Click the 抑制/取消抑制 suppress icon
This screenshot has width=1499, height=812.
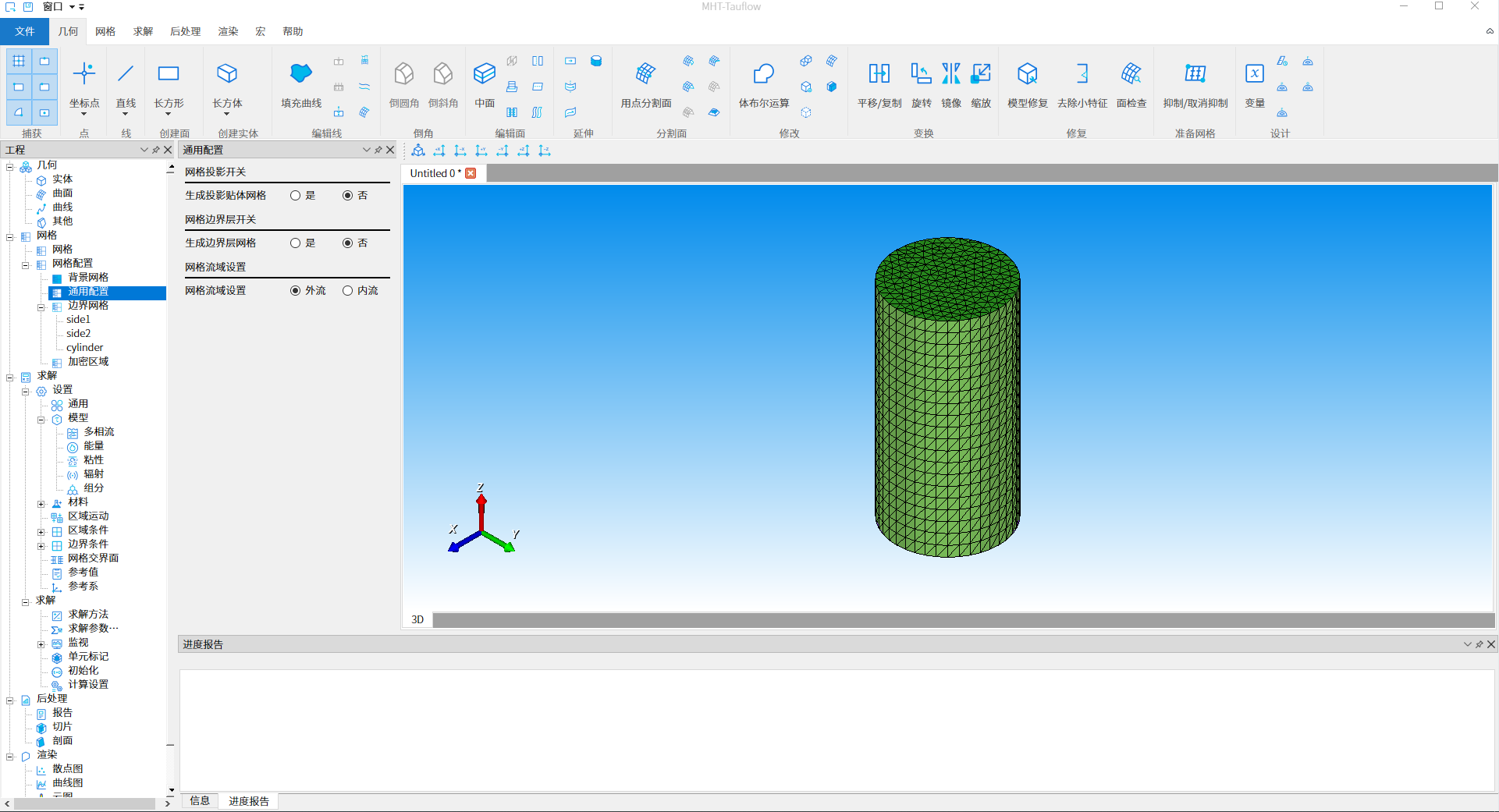coord(1195,74)
